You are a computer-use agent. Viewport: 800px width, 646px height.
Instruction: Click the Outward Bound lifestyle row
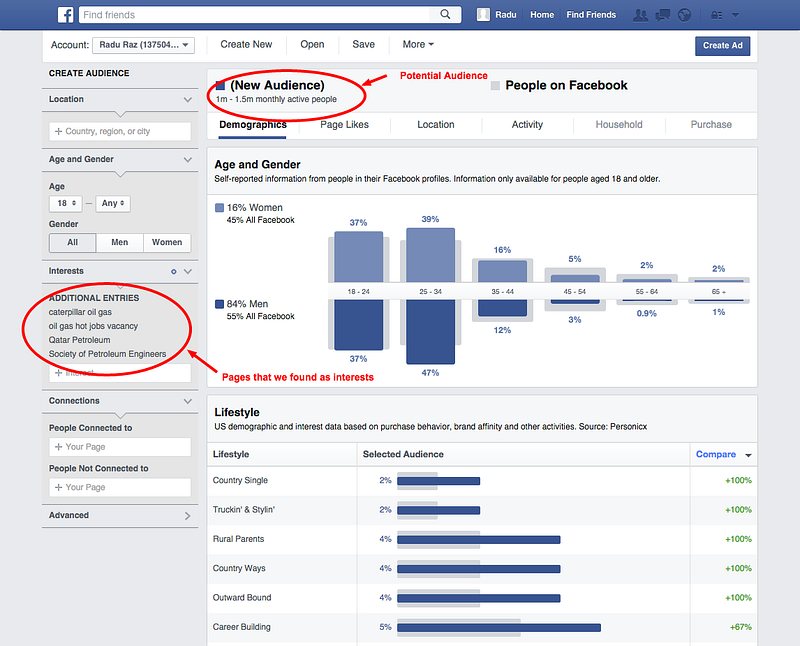point(482,598)
